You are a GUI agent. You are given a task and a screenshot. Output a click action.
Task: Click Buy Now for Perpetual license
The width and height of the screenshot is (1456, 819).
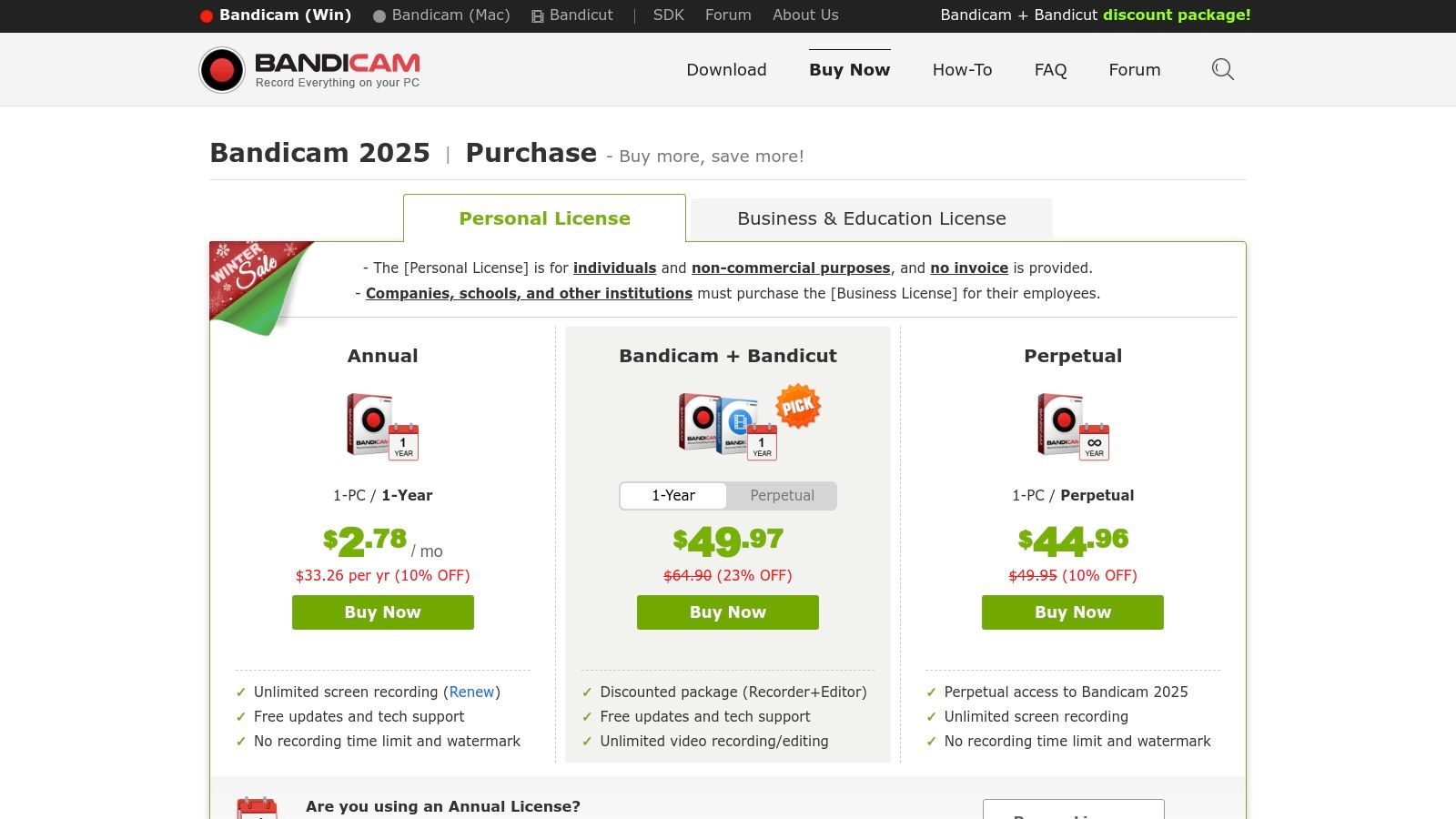[1072, 612]
